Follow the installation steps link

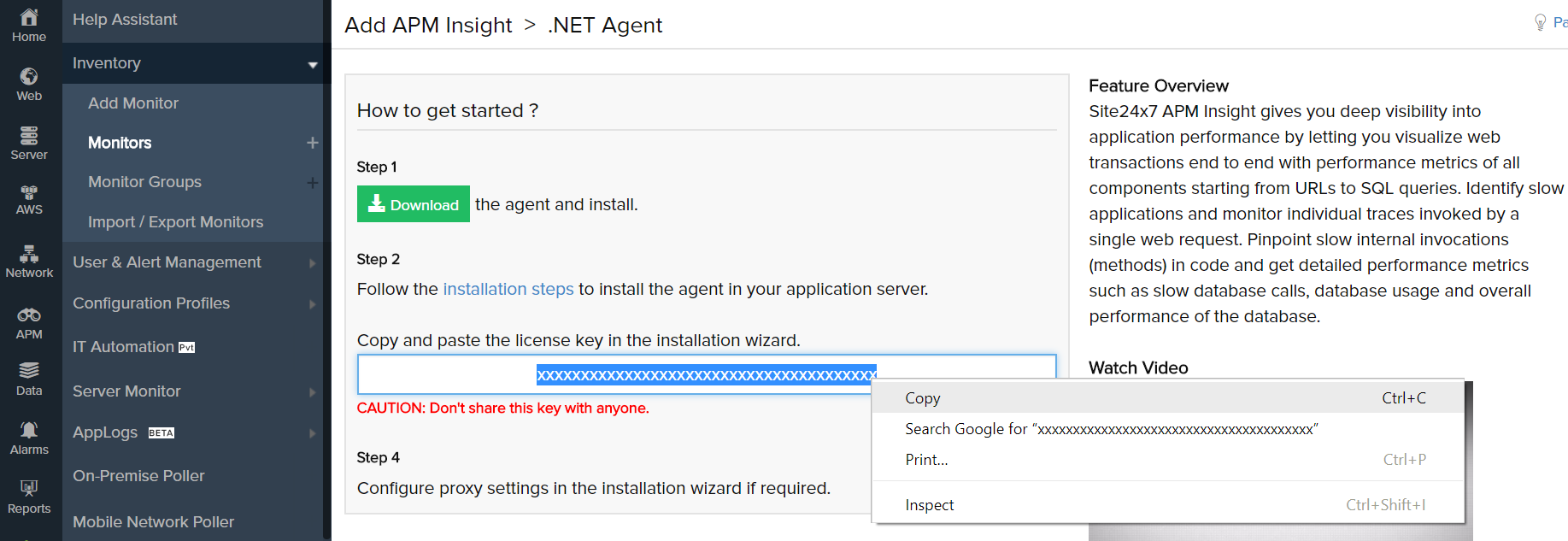pos(508,290)
